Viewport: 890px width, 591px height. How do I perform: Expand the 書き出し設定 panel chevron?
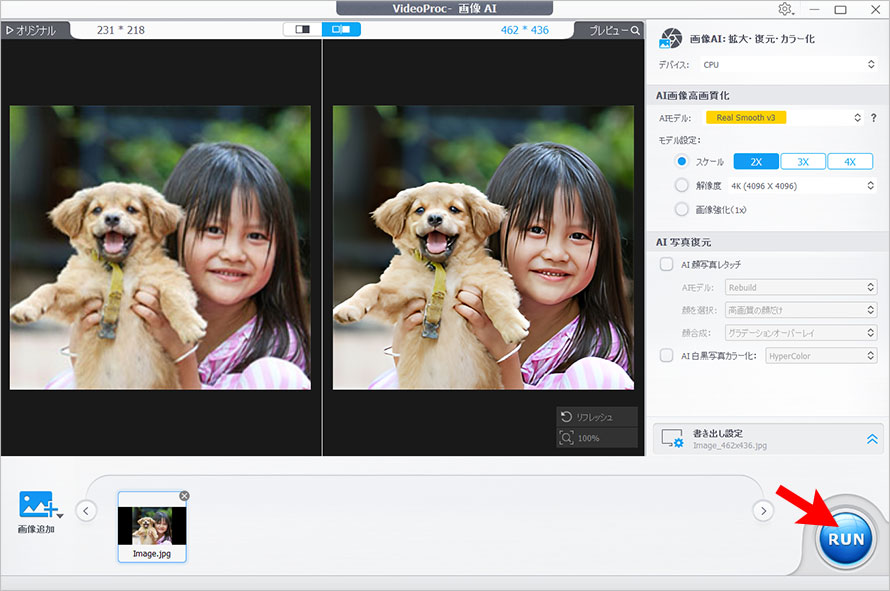pos(872,439)
